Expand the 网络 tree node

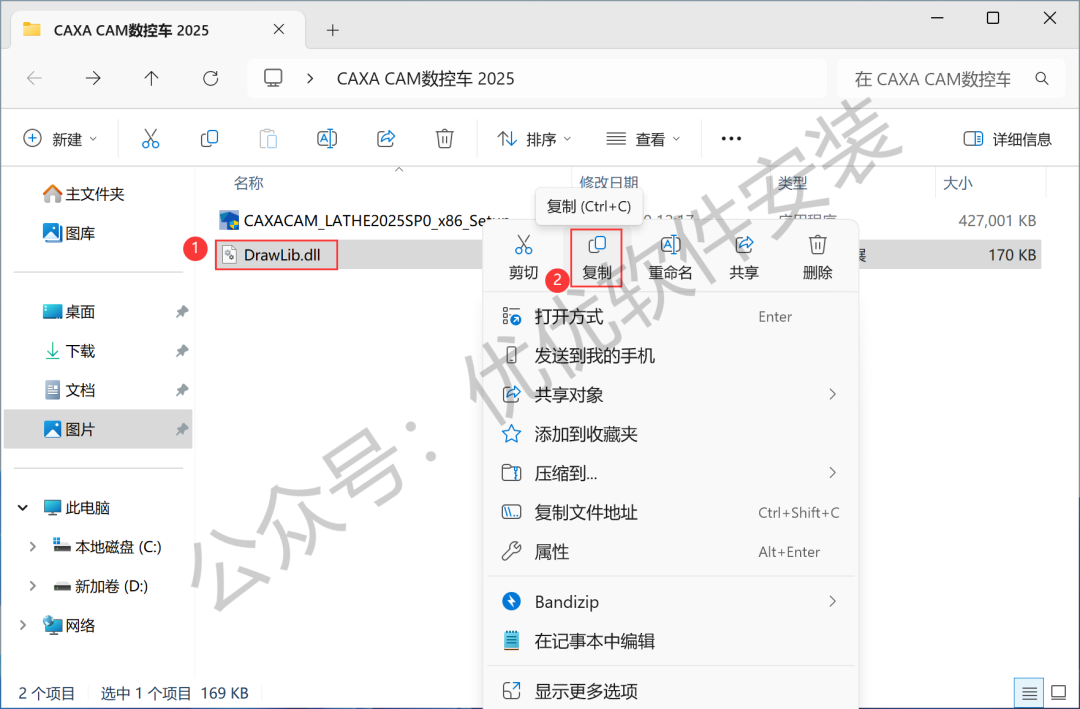23,626
